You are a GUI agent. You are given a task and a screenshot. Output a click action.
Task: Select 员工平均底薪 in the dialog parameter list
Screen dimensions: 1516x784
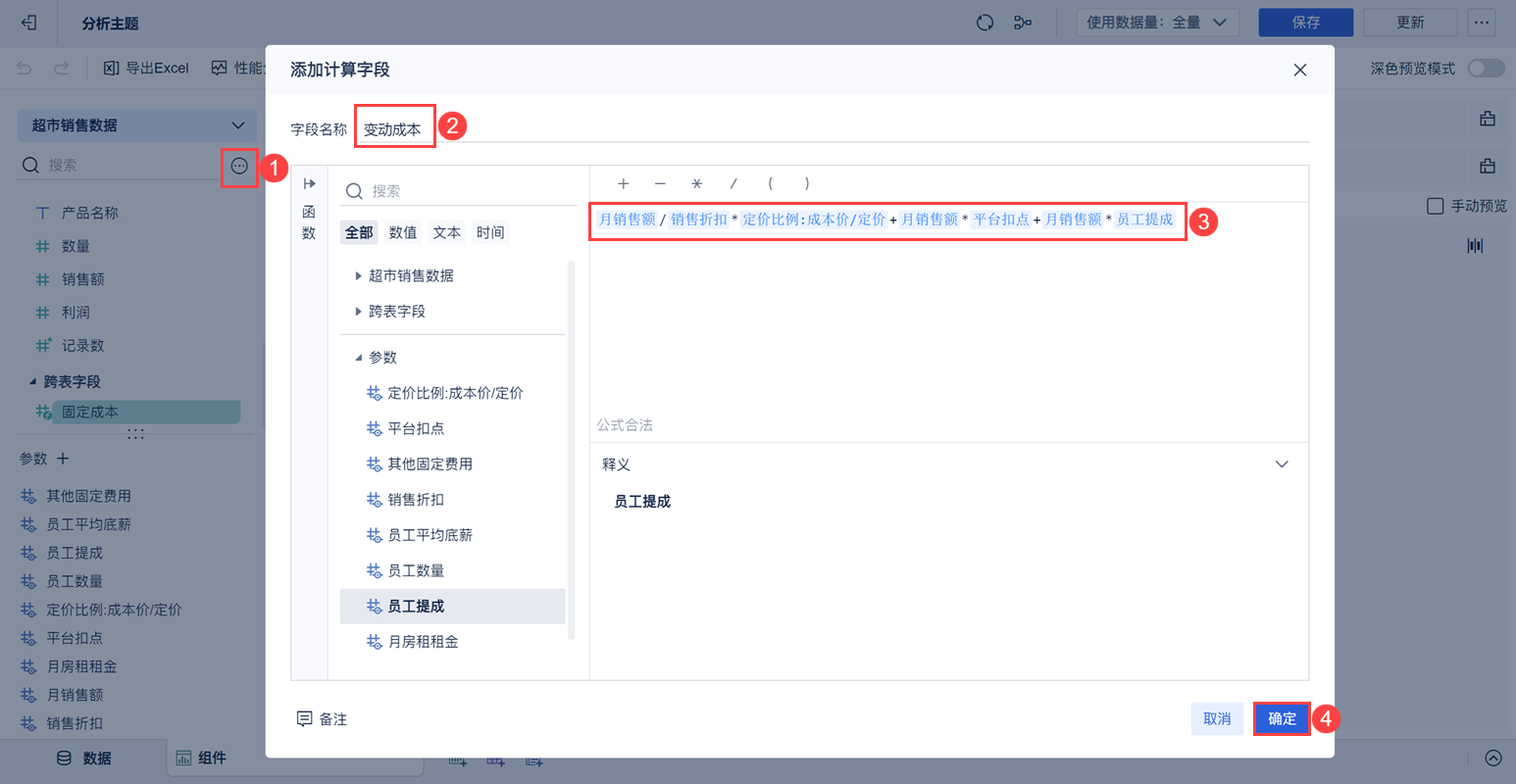point(453,535)
